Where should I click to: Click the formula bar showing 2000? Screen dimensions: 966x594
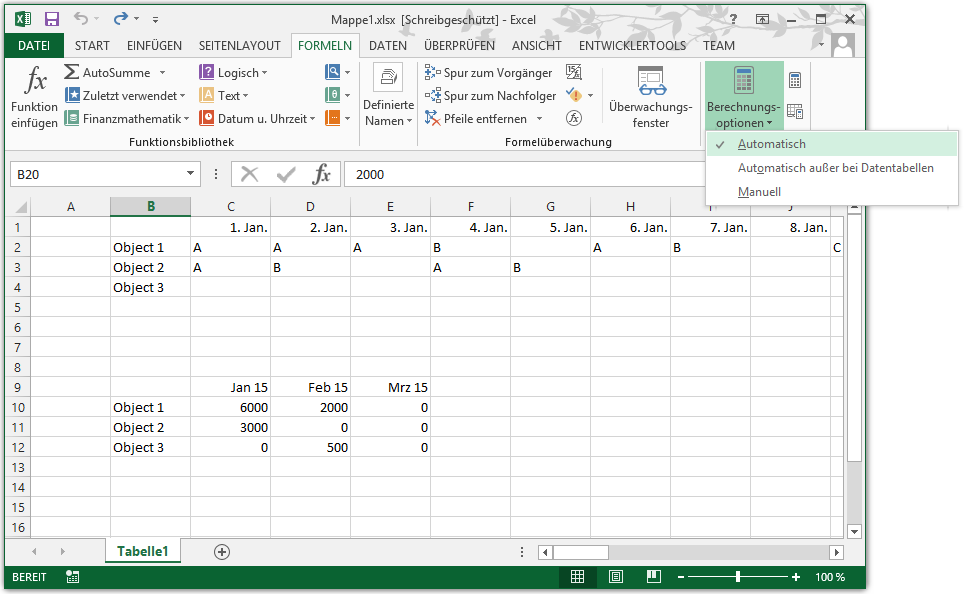pyautogui.click(x=524, y=174)
